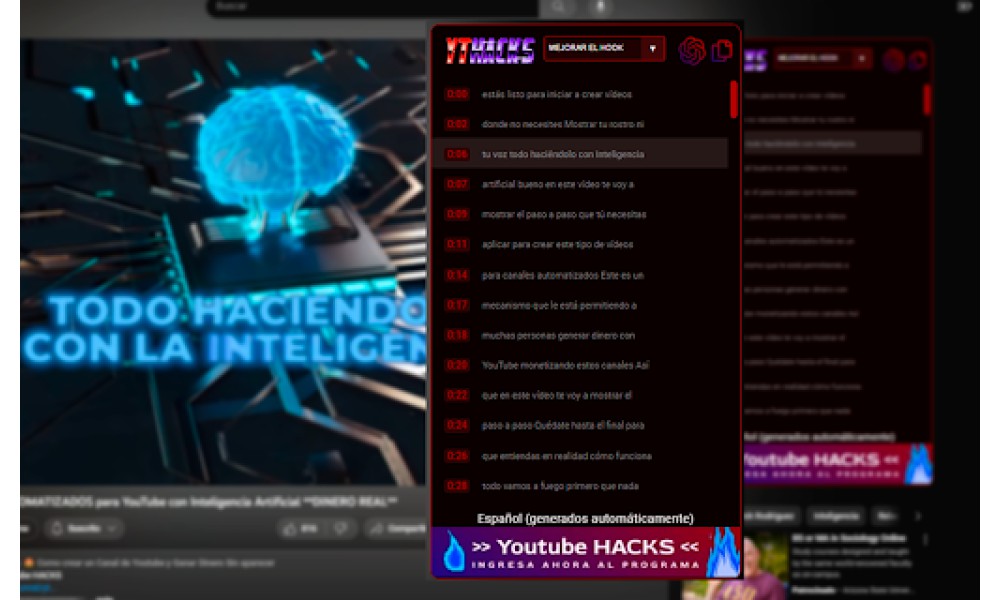Jump to timestamp 0:03 in transcript
The width and height of the screenshot is (1000, 600).
click(x=457, y=124)
